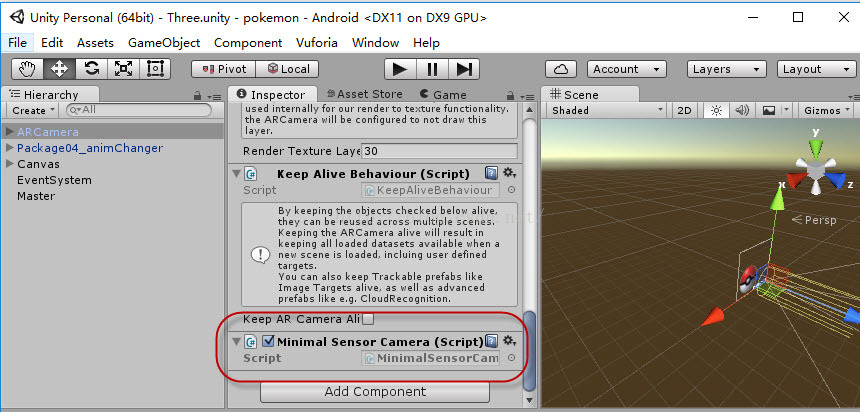Open Hierarchy panel options menu
860x412 pixels.
click(x=214, y=97)
